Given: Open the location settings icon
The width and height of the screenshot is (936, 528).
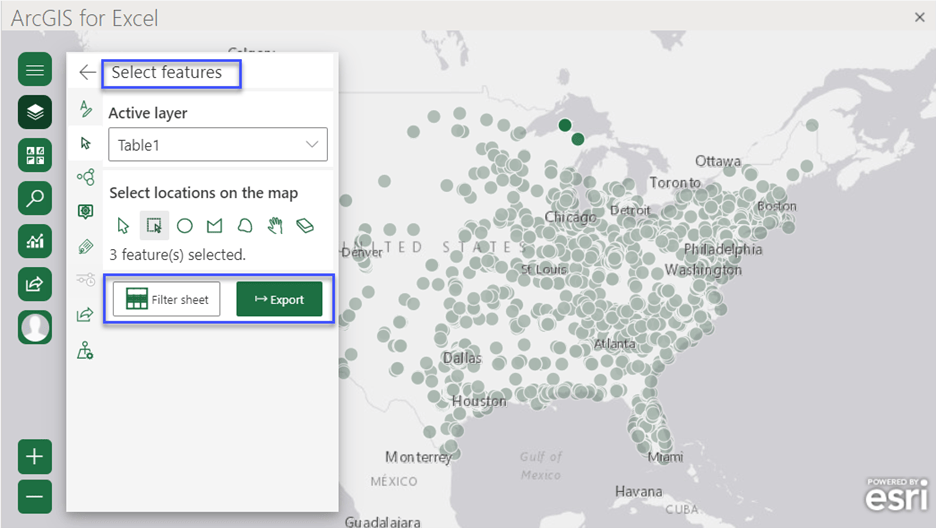Looking at the screenshot, I should (85, 350).
